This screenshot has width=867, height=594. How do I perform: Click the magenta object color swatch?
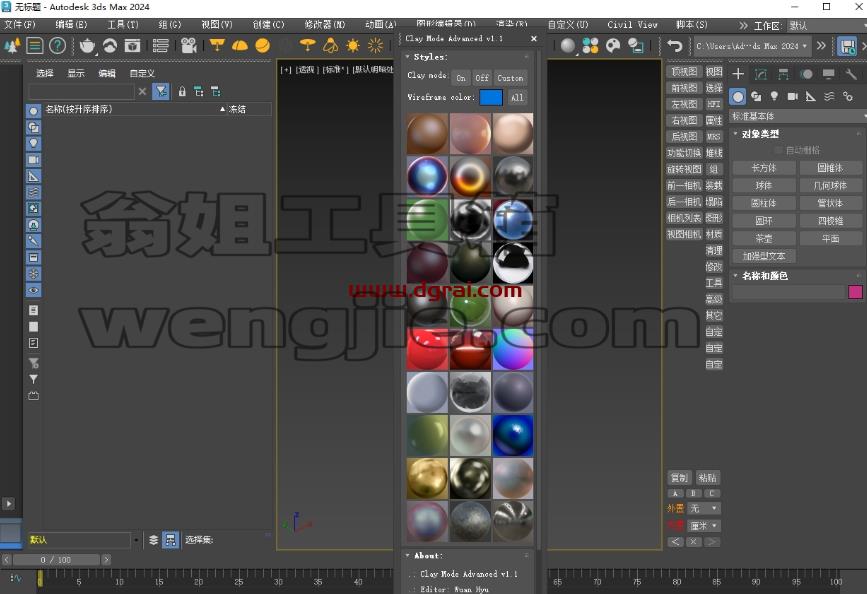pyautogui.click(x=855, y=292)
